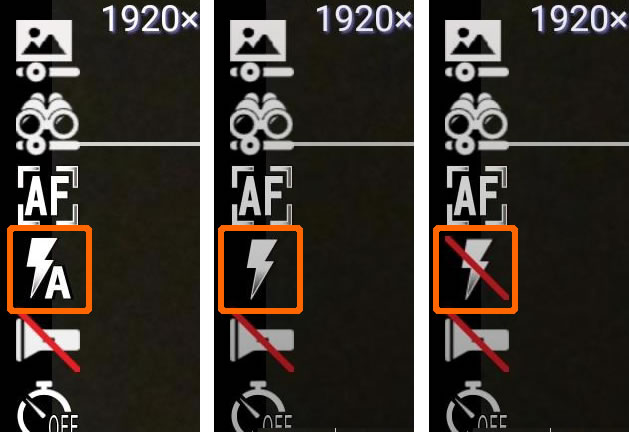Select AF focus mode icon in left panel
This screenshot has width=629, height=432.
pyautogui.click(x=48, y=195)
